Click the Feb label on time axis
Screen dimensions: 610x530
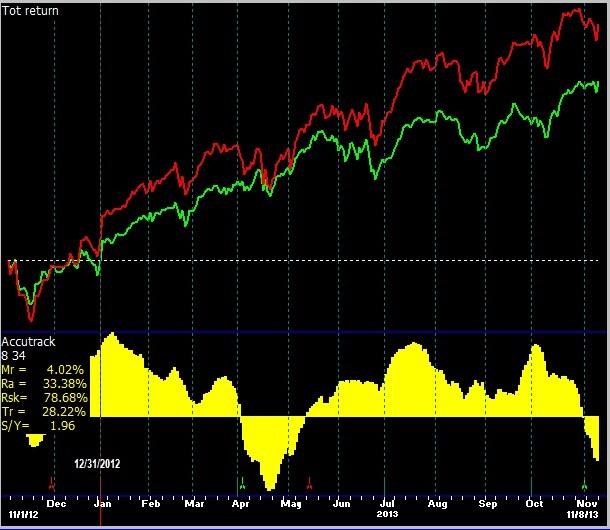coord(150,504)
